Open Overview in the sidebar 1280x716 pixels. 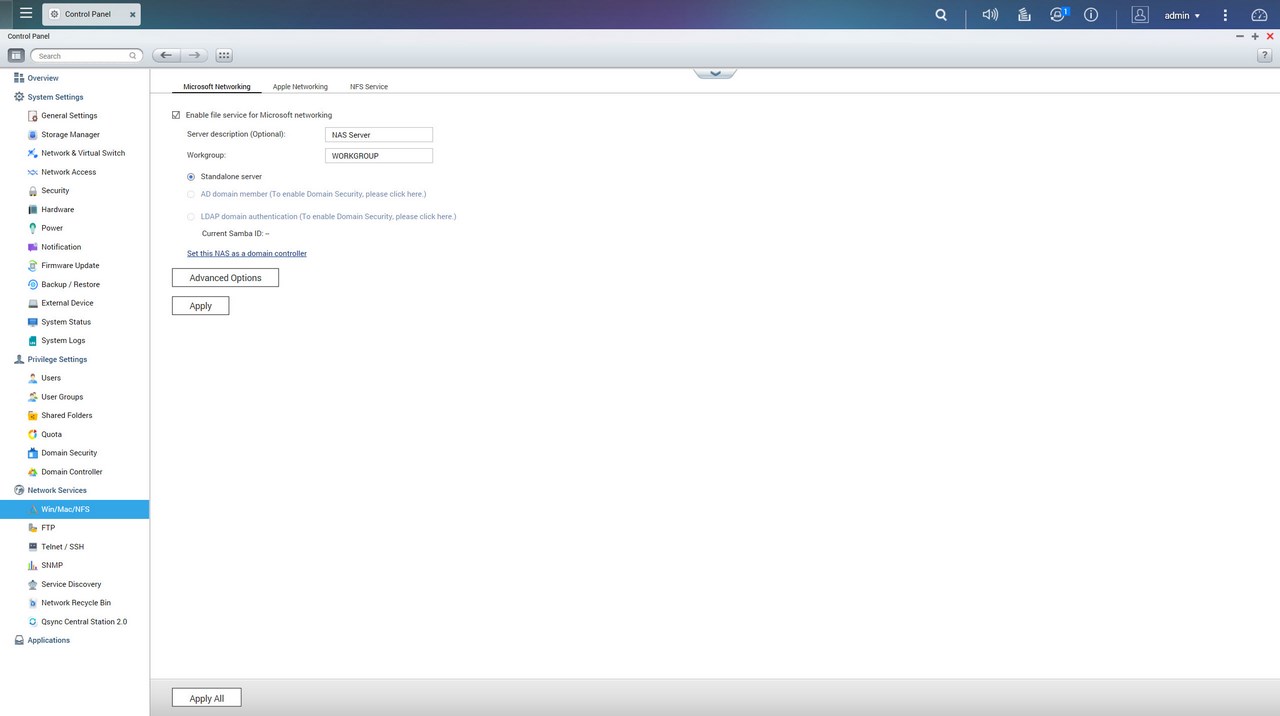pyautogui.click(x=43, y=78)
